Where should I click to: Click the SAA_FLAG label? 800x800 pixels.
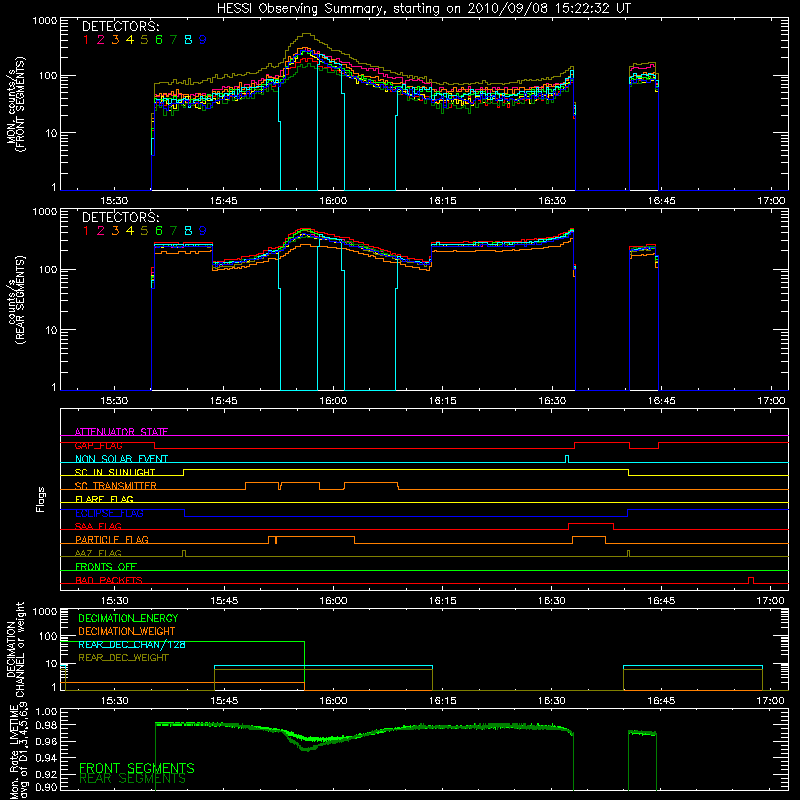(98, 527)
